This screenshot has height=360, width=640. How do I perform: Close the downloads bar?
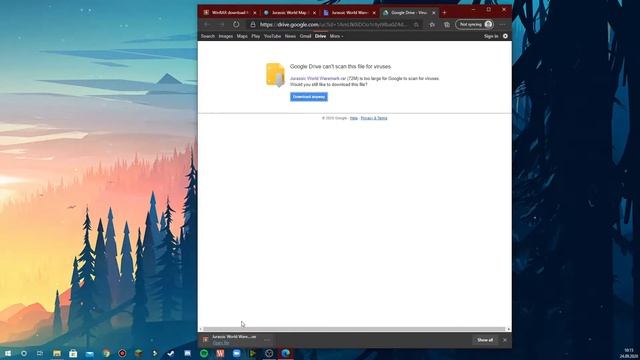[x=505, y=340]
